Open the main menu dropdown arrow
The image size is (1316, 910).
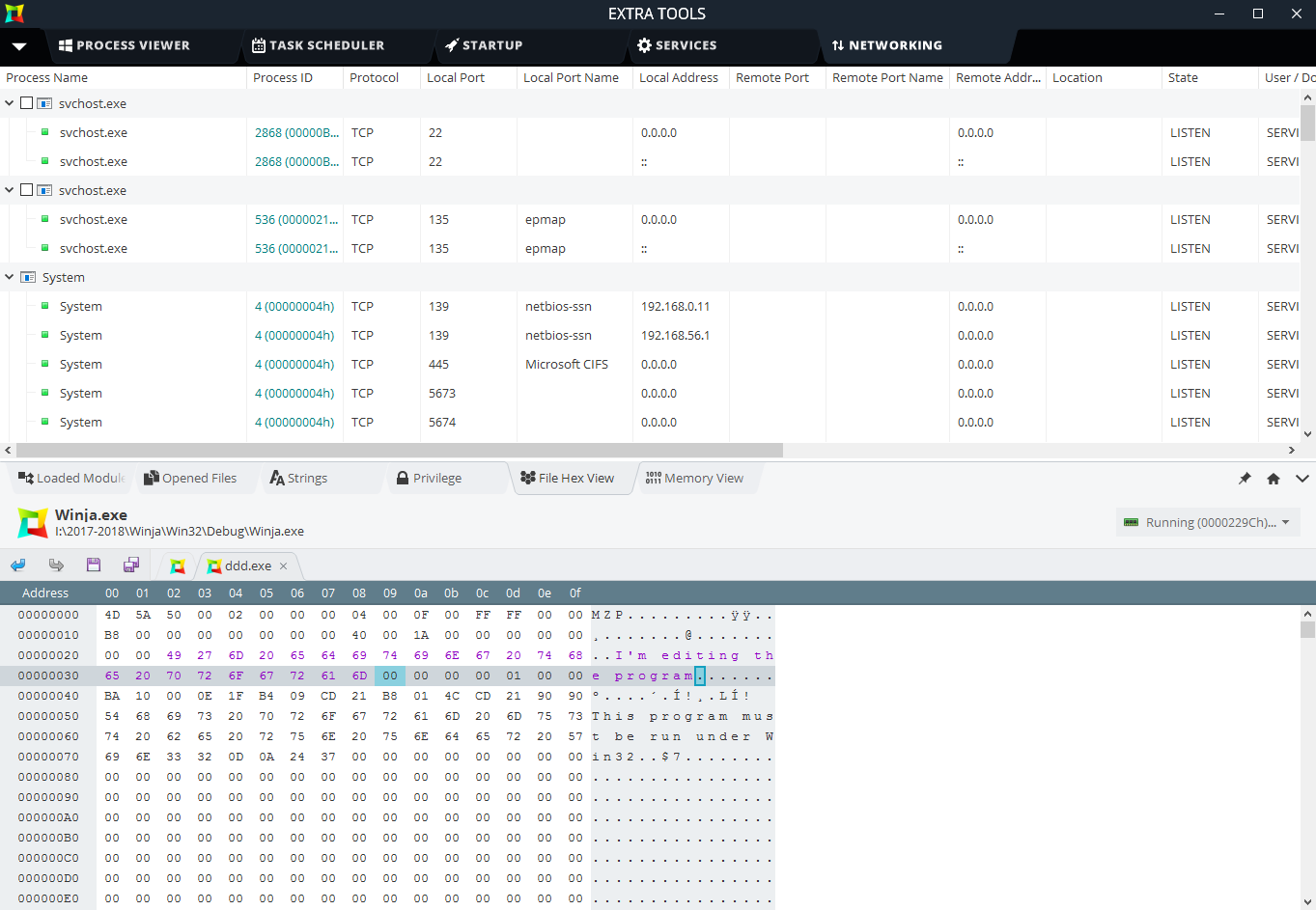coord(19,45)
